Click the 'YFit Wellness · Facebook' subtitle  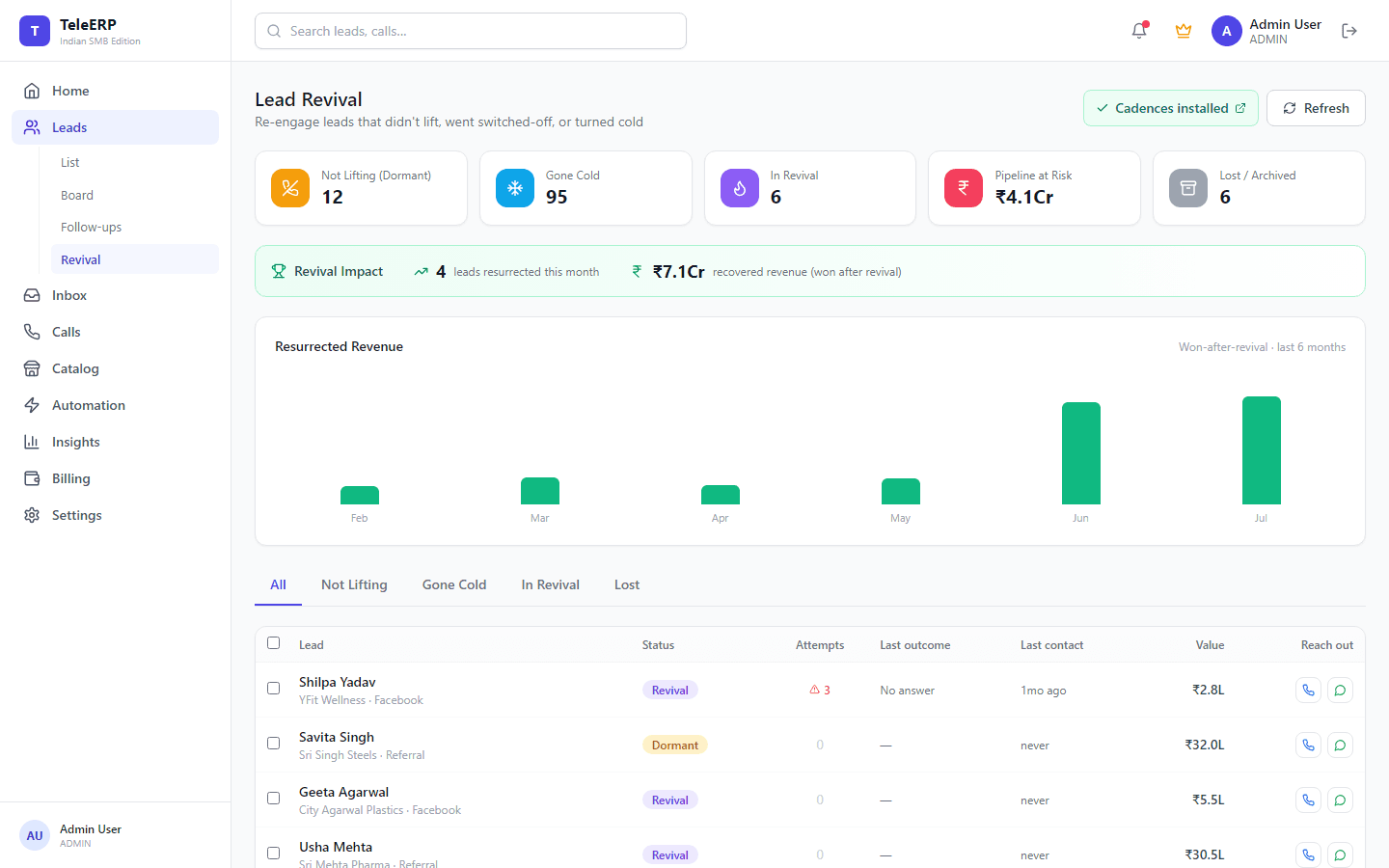pos(361,700)
